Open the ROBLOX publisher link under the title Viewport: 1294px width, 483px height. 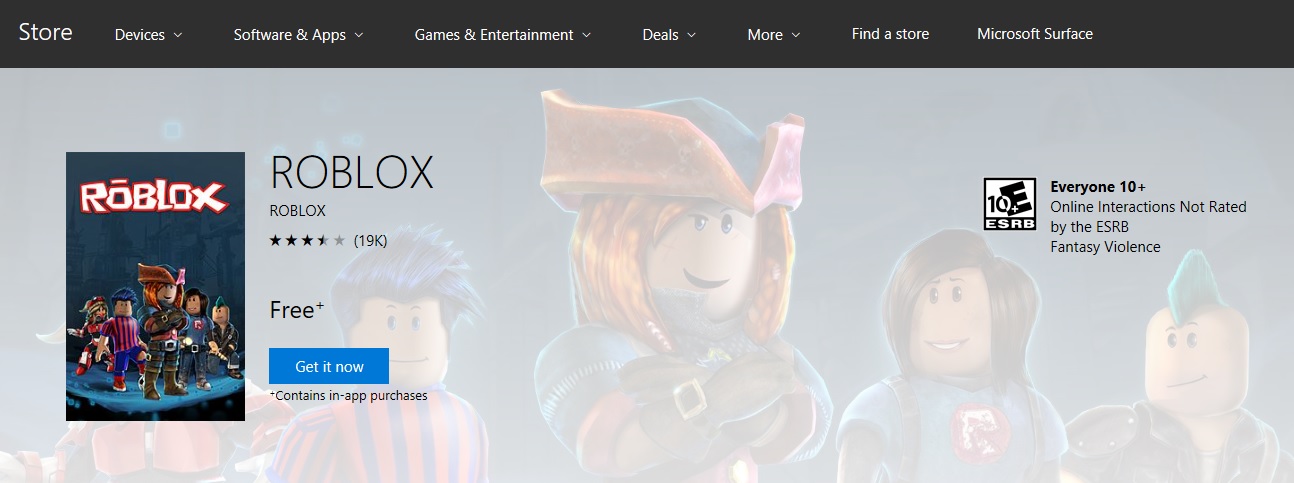click(x=298, y=211)
